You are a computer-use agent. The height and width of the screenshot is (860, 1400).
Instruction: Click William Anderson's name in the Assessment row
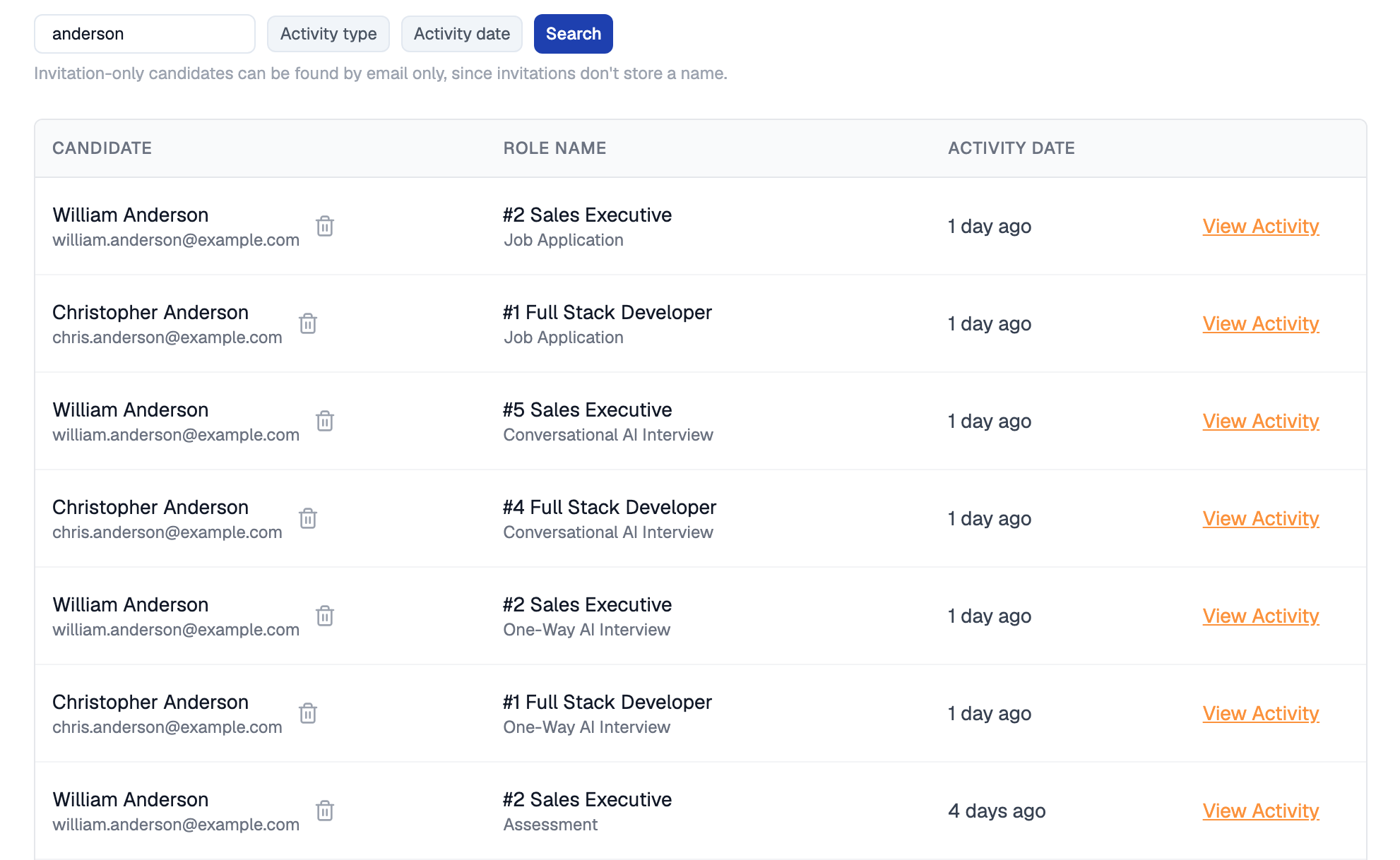pyautogui.click(x=131, y=799)
